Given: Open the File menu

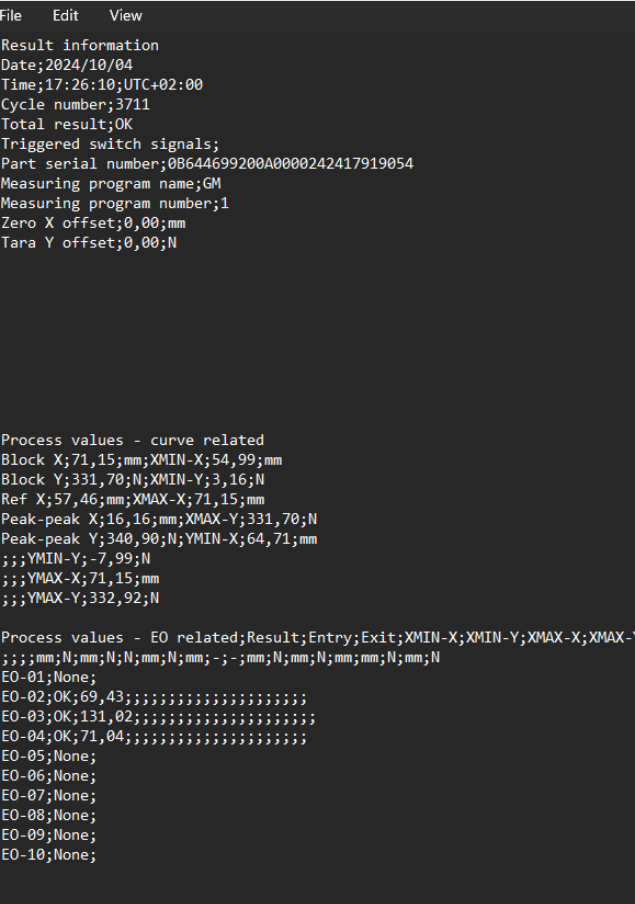Looking at the screenshot, I should (x=14, y=15).
